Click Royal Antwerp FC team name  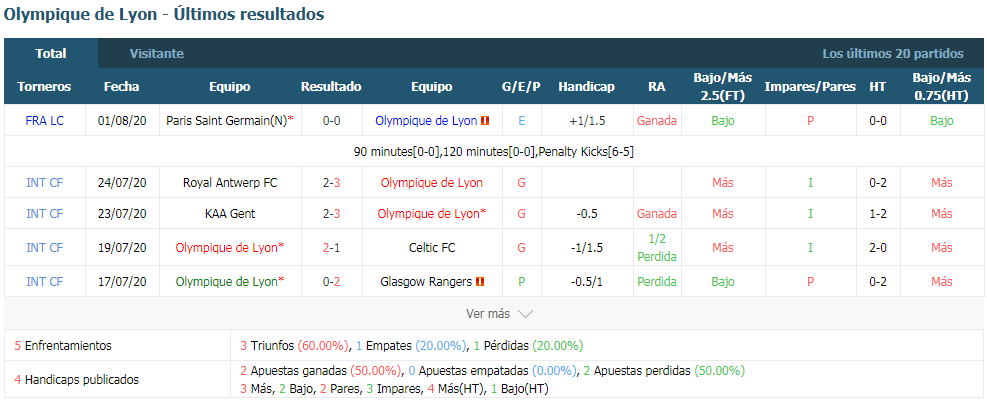[230, 183]
